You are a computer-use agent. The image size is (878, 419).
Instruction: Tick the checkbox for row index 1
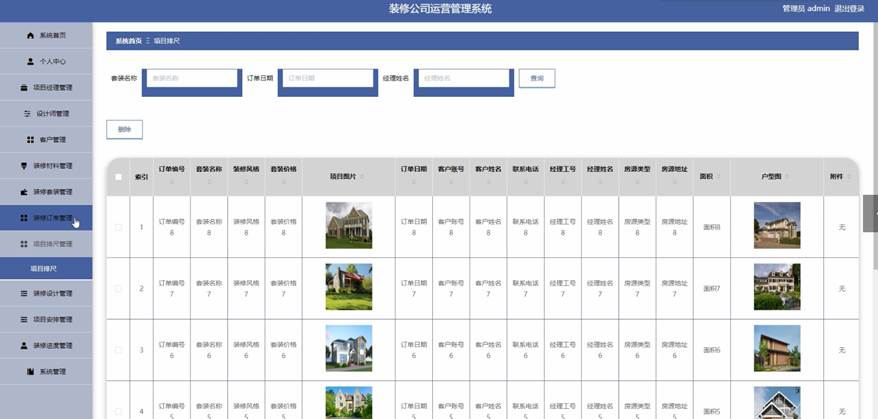point(118,227)
